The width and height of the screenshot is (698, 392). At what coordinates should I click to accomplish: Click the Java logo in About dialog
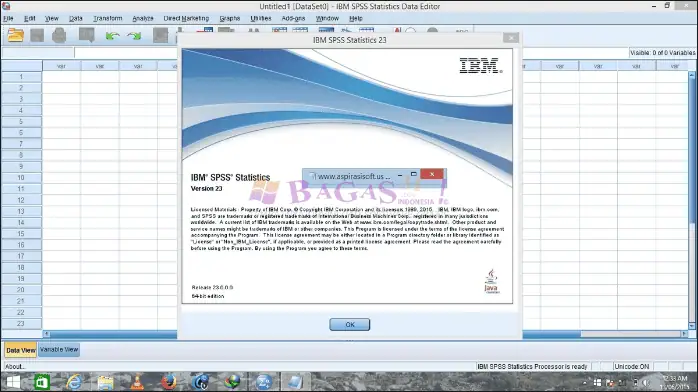[x=491, y=281]
